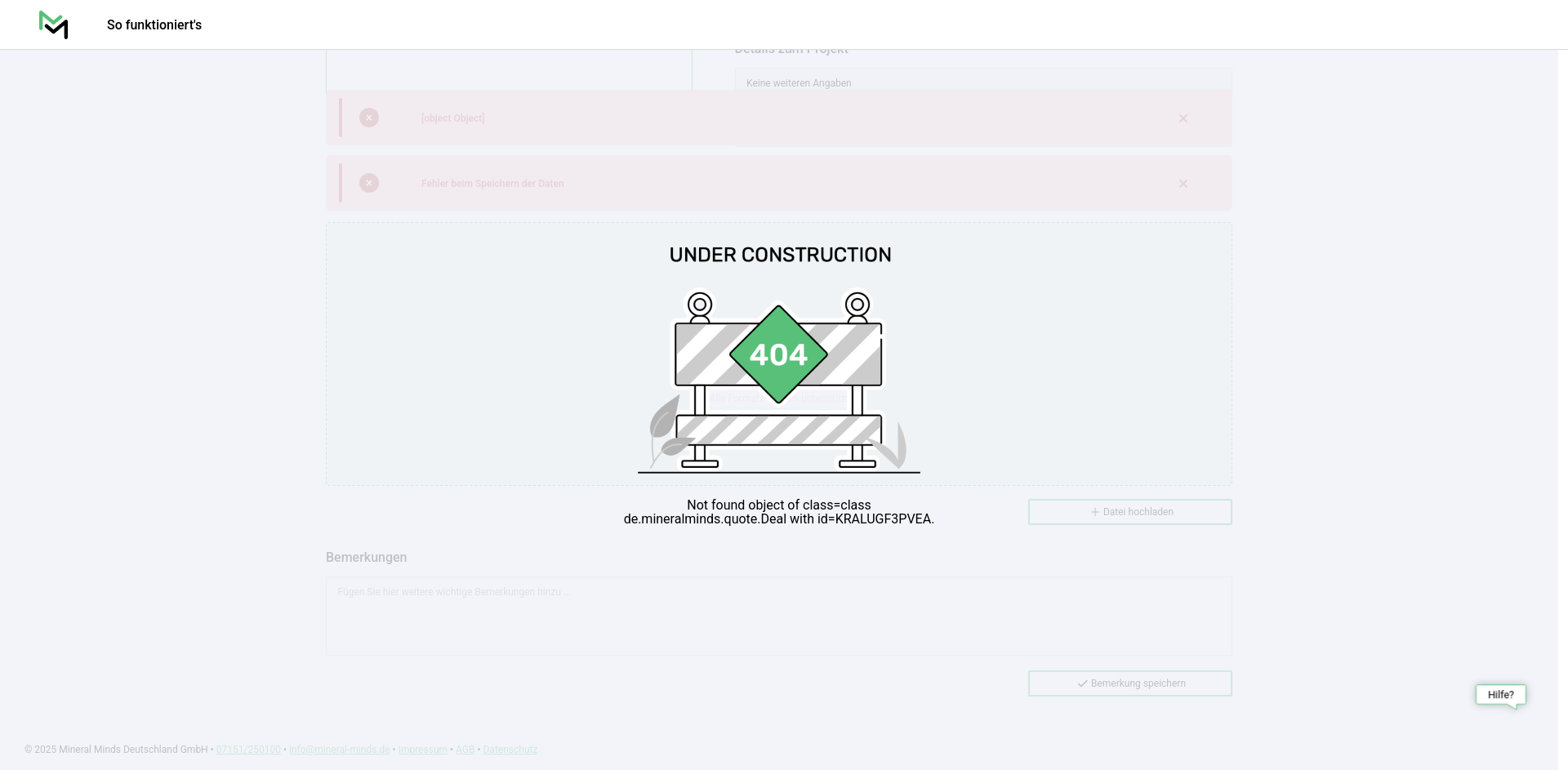Screen dimensions: 1568x770
Task: Click the plus icon for Datei hochladen
Action: (x=1095, y=512)
